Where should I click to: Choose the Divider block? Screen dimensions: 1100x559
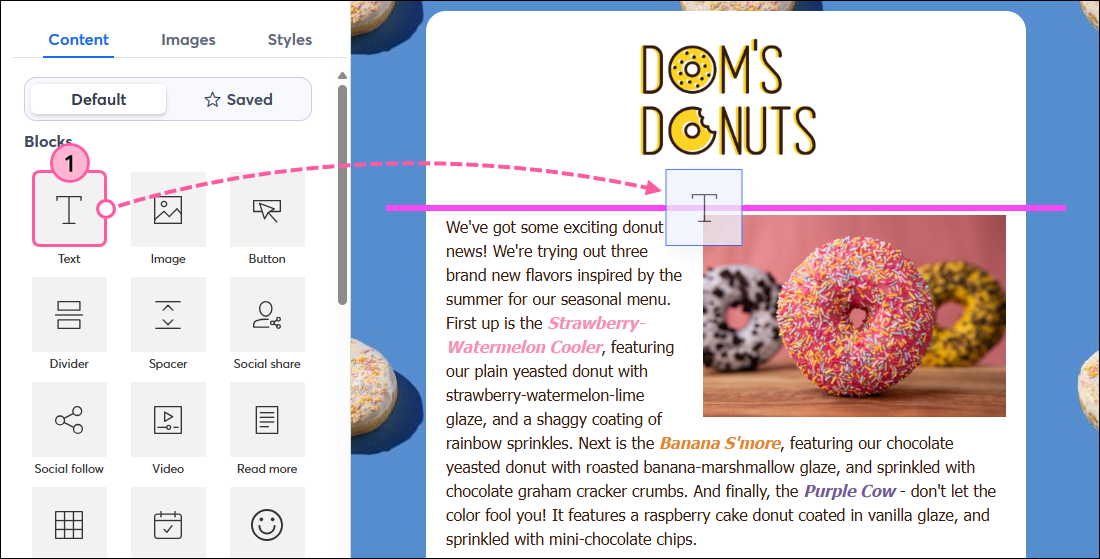point(69,314)
